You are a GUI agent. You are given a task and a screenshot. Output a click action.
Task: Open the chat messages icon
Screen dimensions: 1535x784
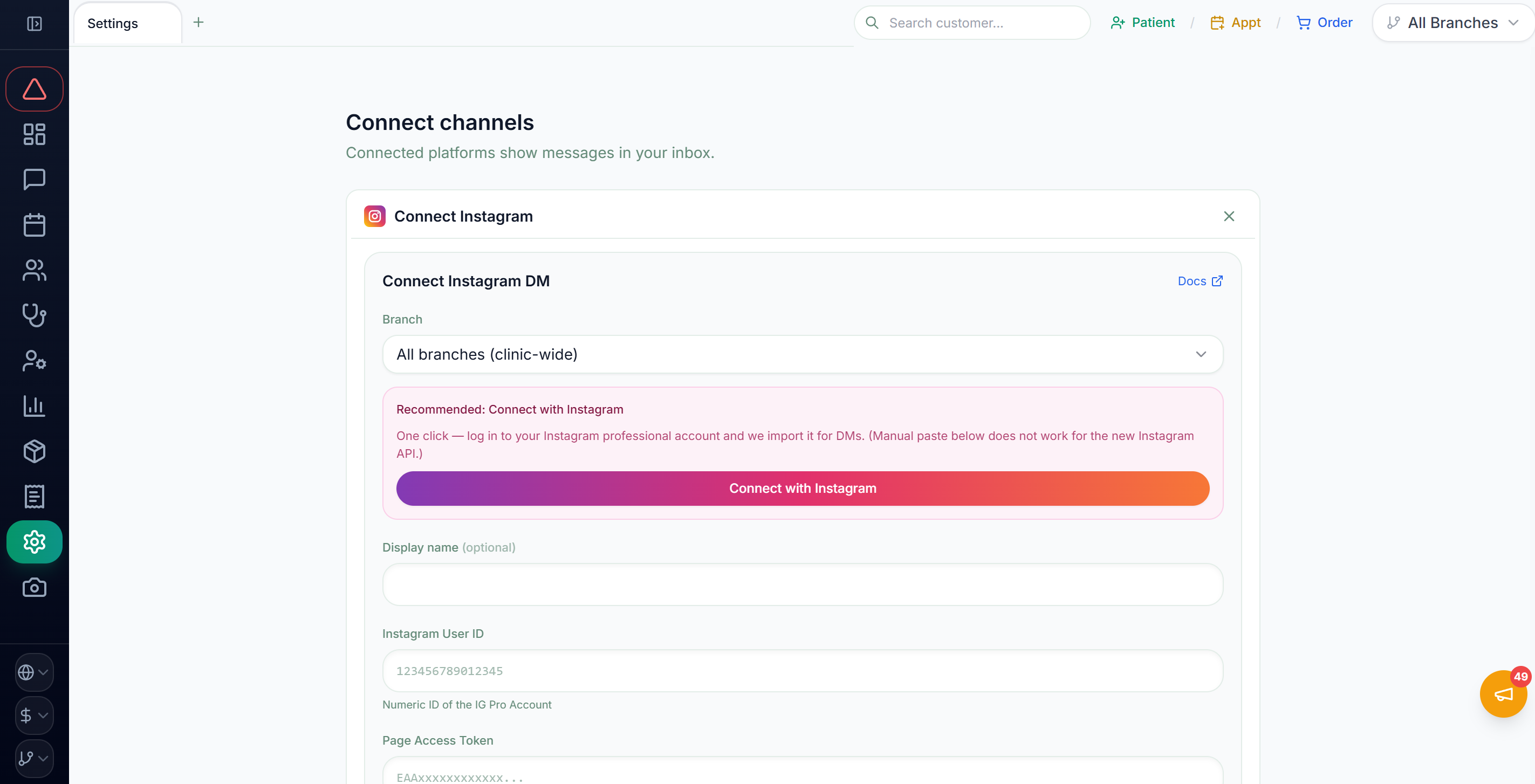click(34, 180)
